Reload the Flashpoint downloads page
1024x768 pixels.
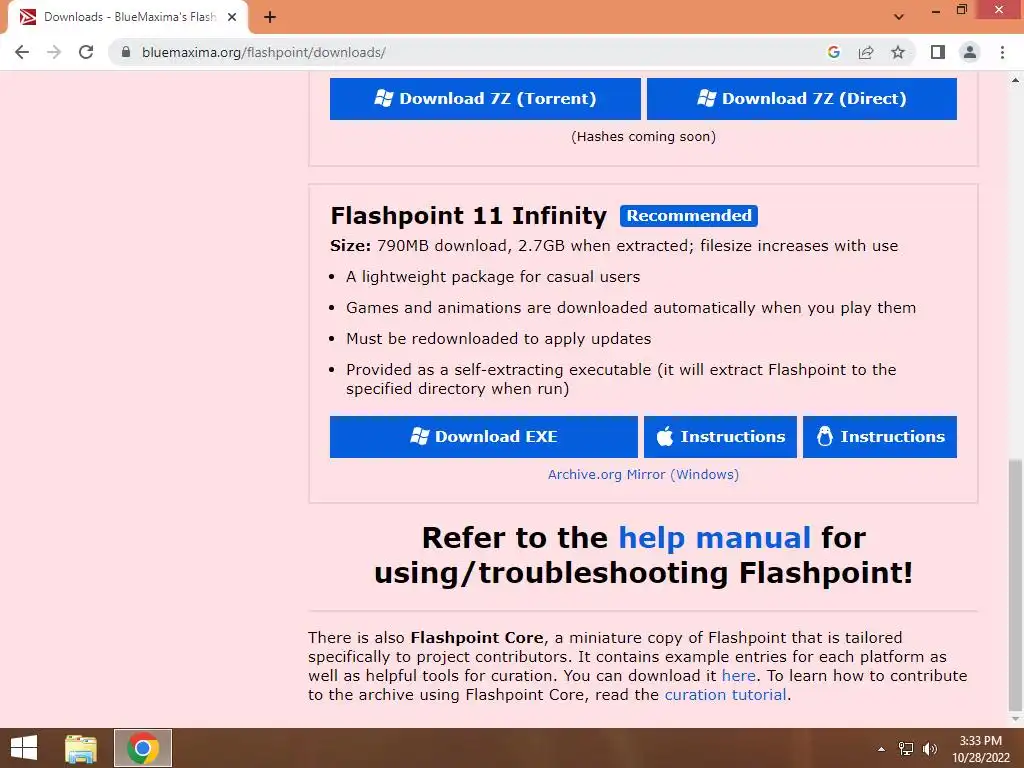coord(86,52)
